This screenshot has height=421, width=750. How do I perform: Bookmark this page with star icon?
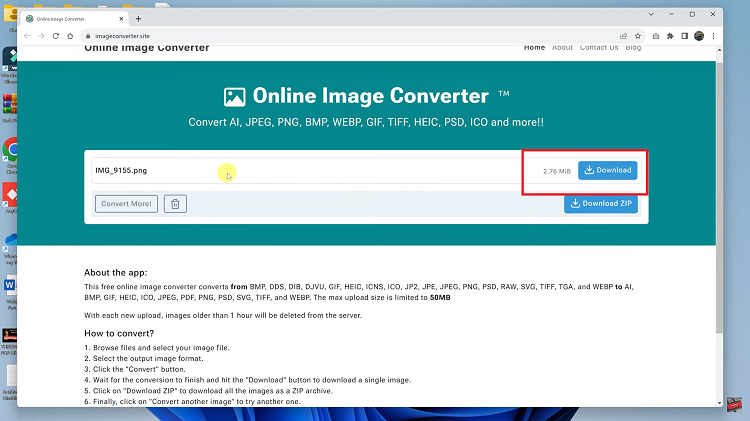coord(638,36)
